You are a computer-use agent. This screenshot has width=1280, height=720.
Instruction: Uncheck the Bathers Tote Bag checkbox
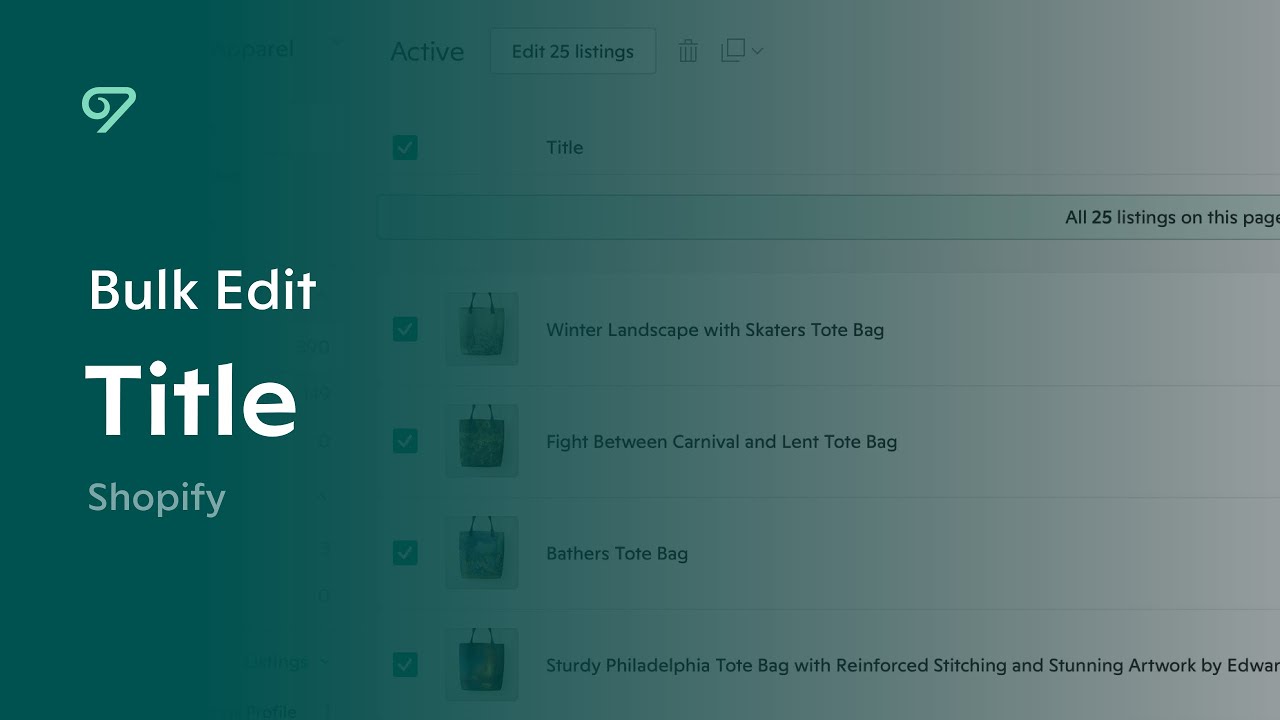(405, 553)
